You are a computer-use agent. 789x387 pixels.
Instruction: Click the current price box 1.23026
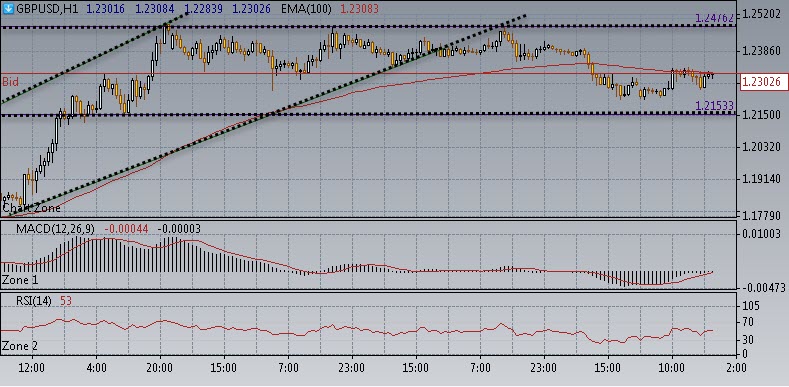(x=764, y=83)
